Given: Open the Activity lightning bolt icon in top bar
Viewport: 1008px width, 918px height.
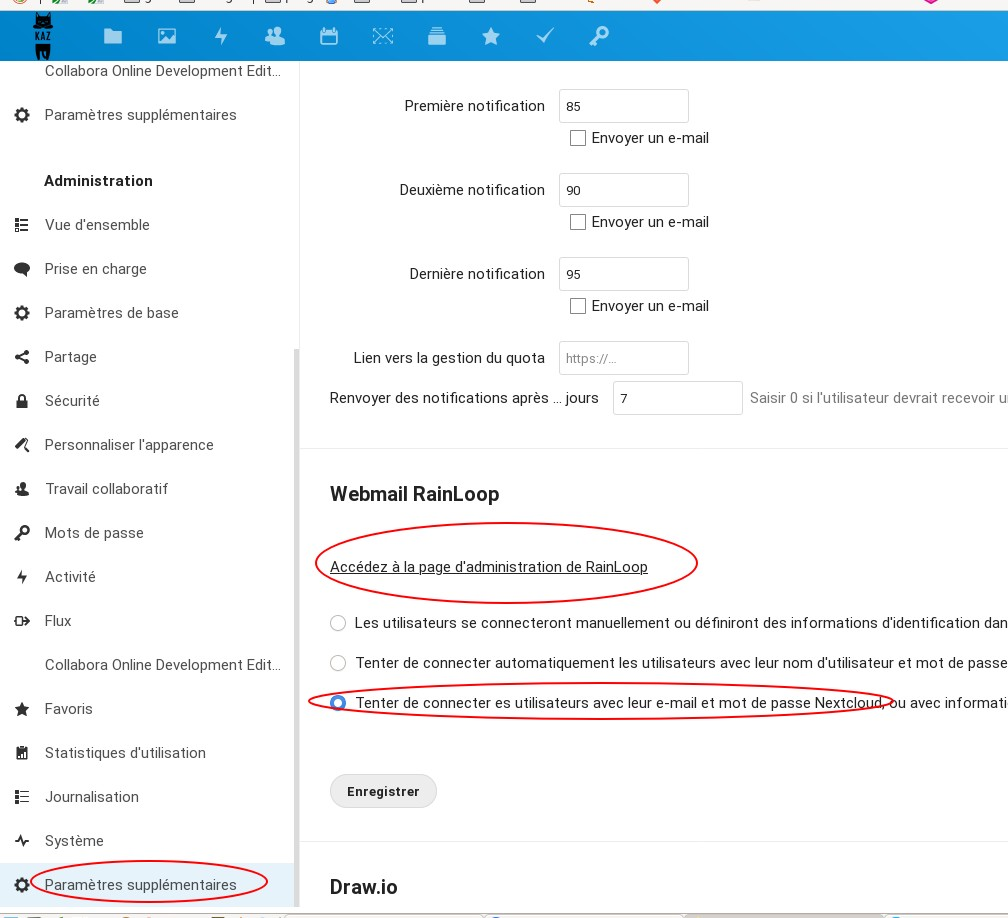Looking at the screenshot, I should pyautogui.click(x=221, y=37).
